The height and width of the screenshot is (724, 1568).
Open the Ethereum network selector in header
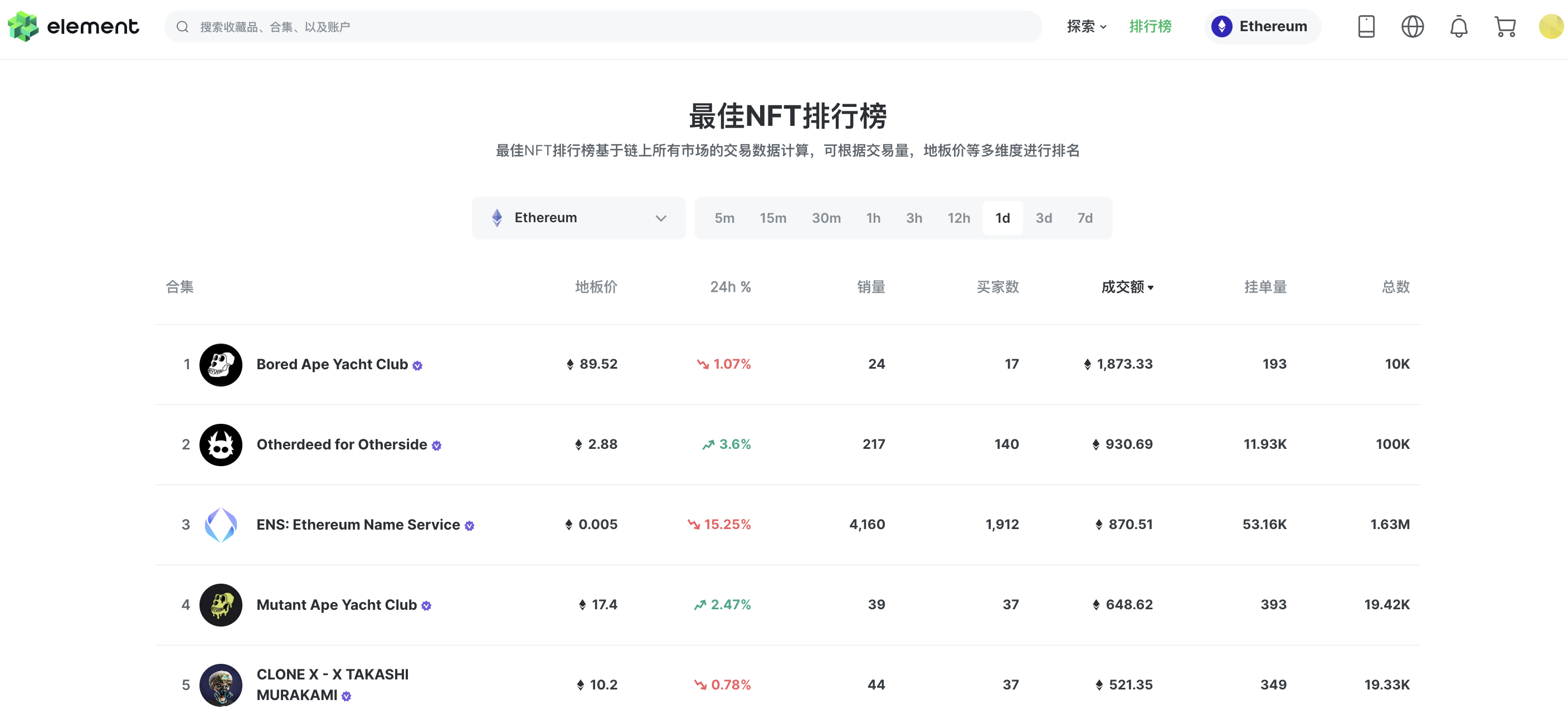click(1262, 26)
